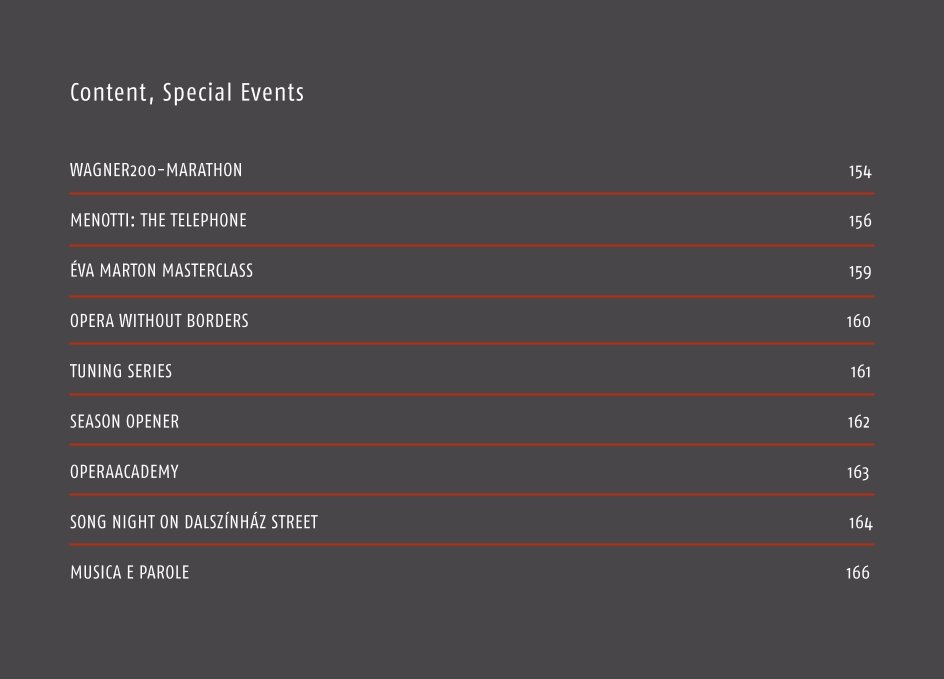
Task: Open the TUNING SERIES entry
Action: pos(121,371)
